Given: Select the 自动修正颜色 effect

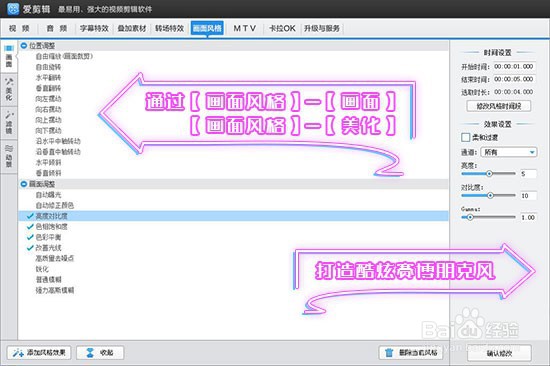Looking at the screenshot, I should click(x=54, y=205).
